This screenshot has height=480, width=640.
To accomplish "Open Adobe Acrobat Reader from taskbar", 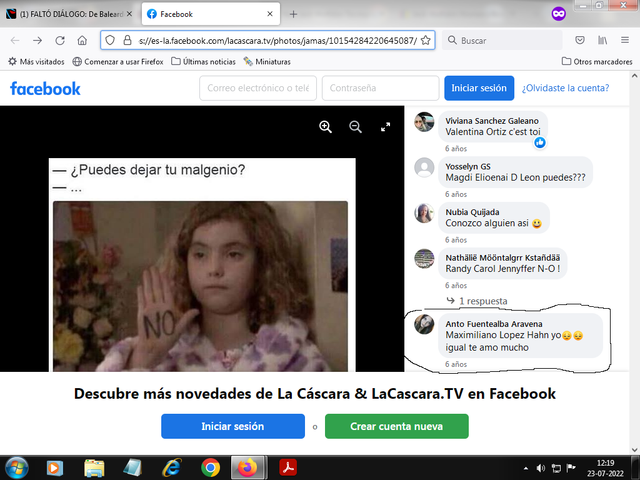I will (x=288, y=468).
